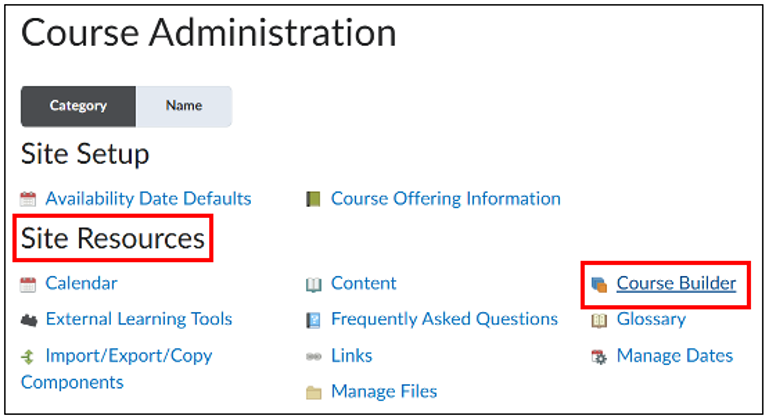
Task: Click the Frequently Asked Questions icon
Action: pos(313,320)
